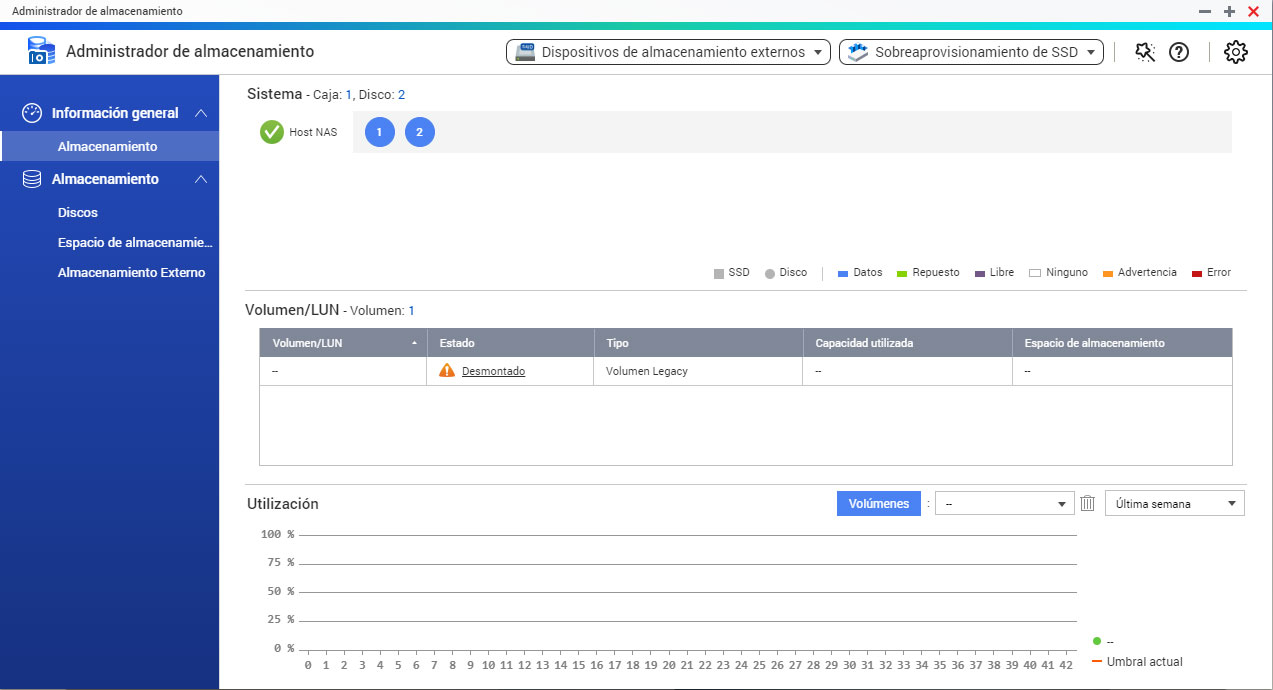Click the trash icon beside volume selector
Image resolution: width=1273 pixels, height=690 pixels.
[x=1088, y=503]
